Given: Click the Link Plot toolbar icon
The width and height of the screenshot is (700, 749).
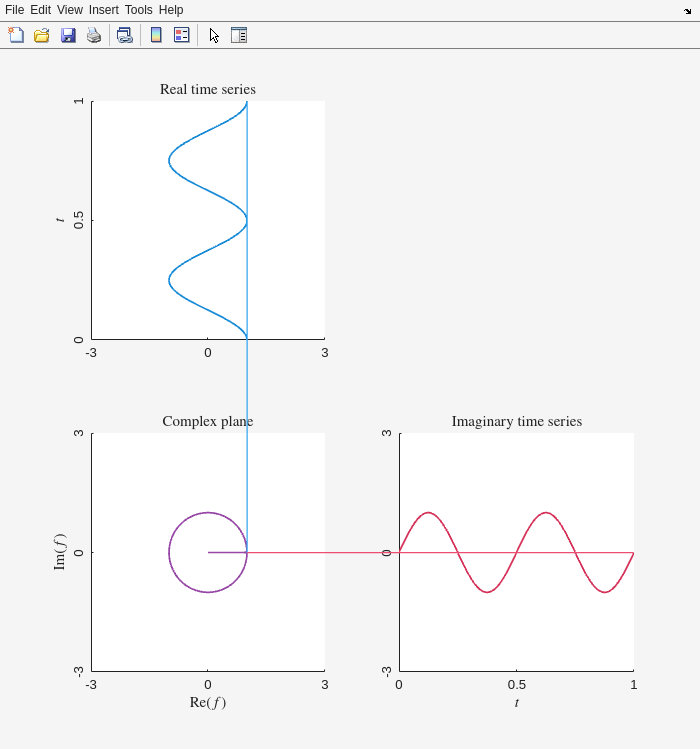Looking at the screenshot, I should (x=124, y=35).
